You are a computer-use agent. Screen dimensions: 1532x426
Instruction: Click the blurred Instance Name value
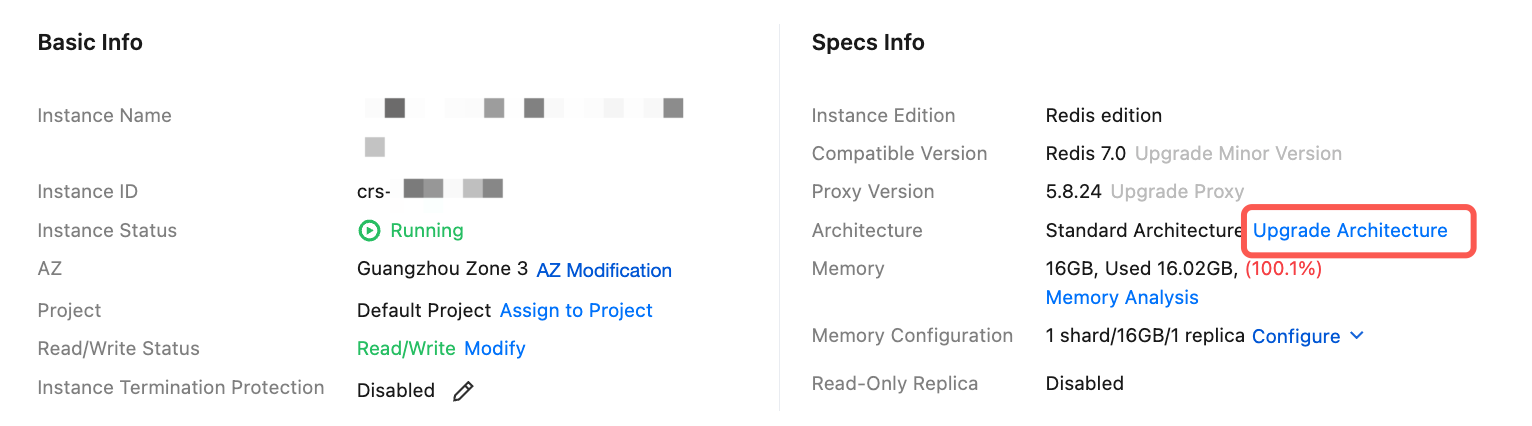point(523,108)
